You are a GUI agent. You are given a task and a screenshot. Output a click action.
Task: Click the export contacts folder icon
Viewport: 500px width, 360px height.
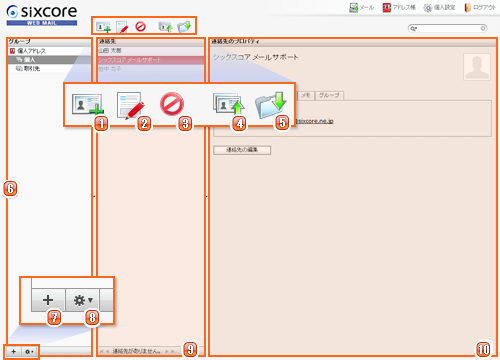pos(184,27)
